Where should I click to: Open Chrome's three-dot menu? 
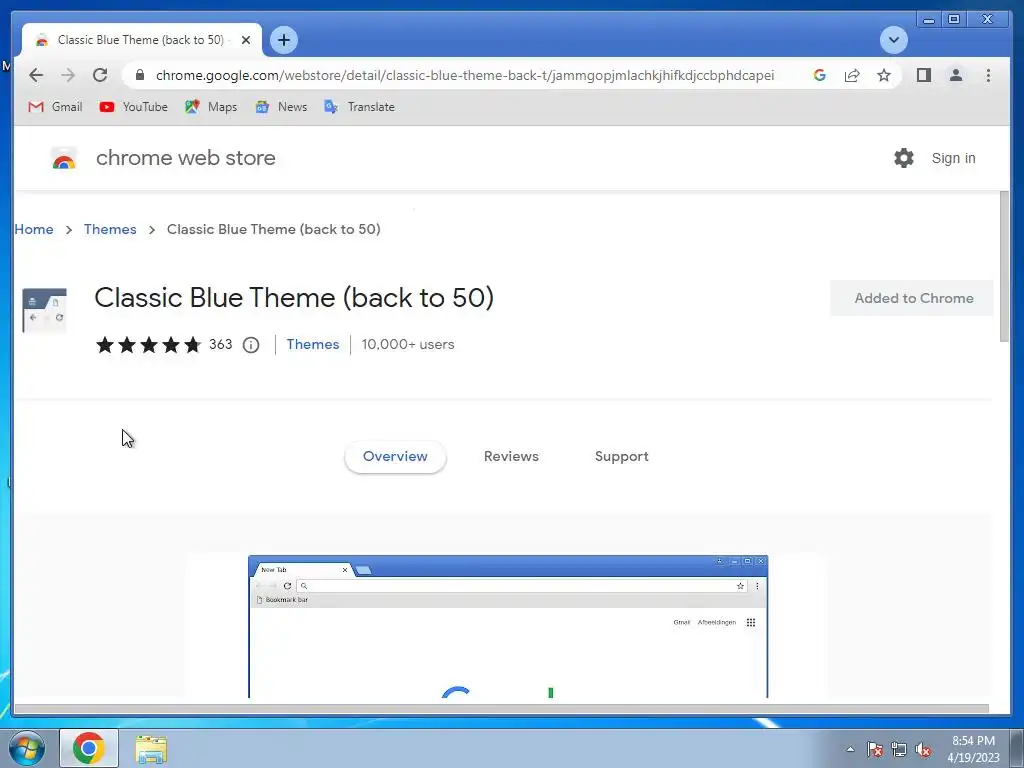(988, 75)
